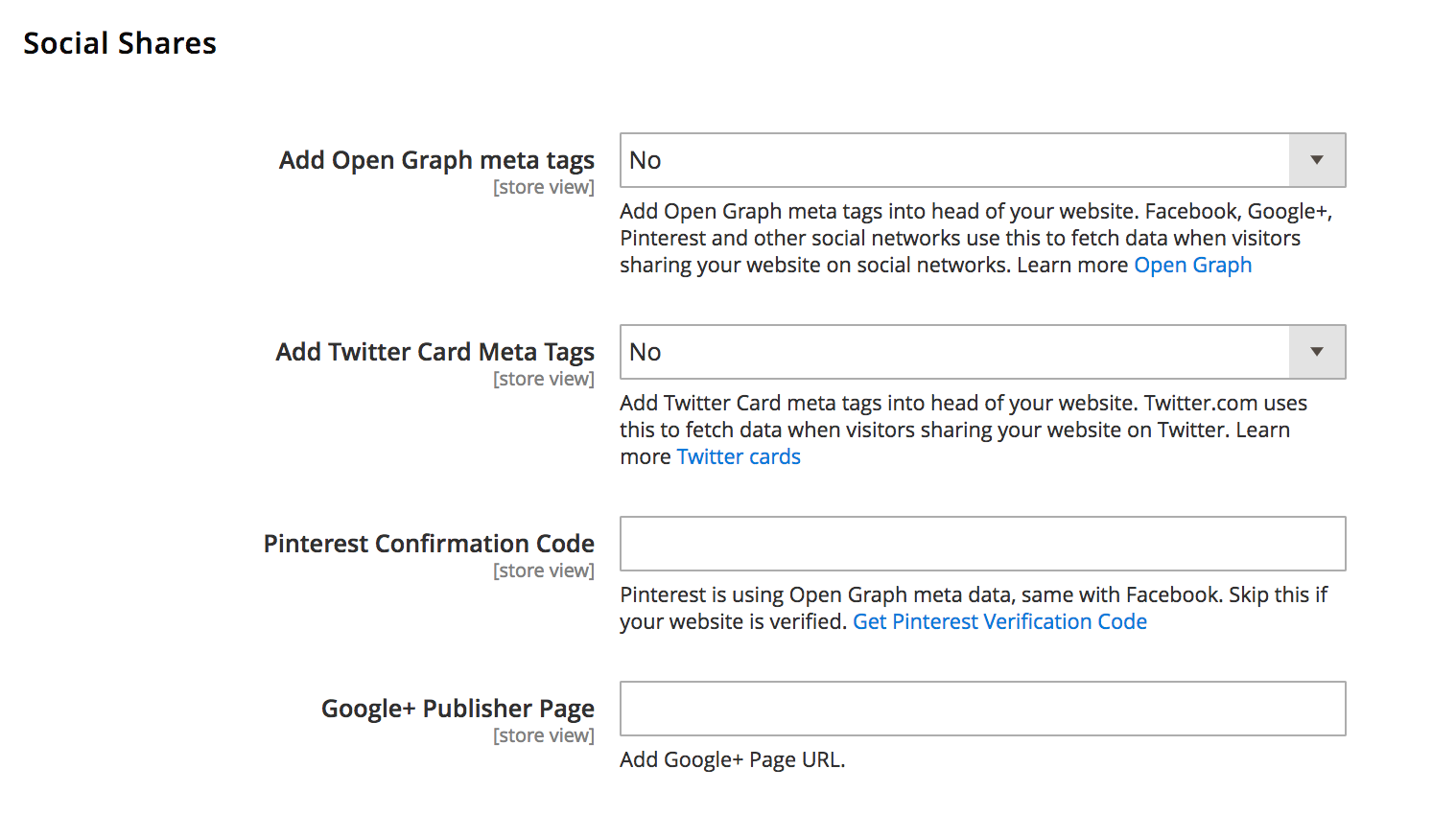Click the Add Open Graph meta tags label

(436, 160)
